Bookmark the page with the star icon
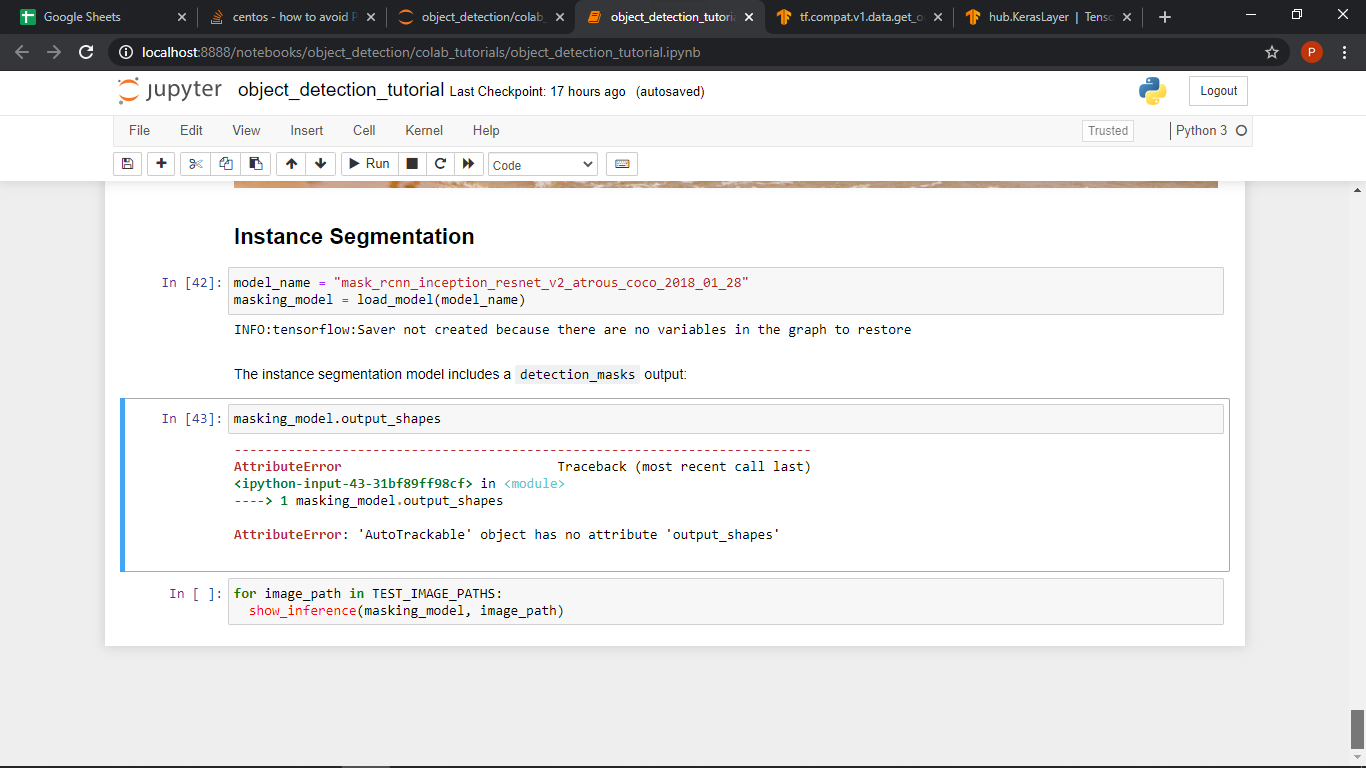 pyautogui.click(x=1271, y=51)
